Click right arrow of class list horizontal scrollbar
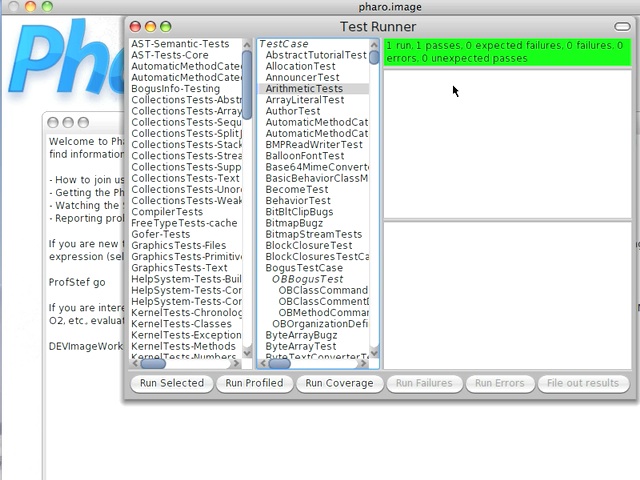The width and height of the screenshot is (640, 480). tap(364, 363)
